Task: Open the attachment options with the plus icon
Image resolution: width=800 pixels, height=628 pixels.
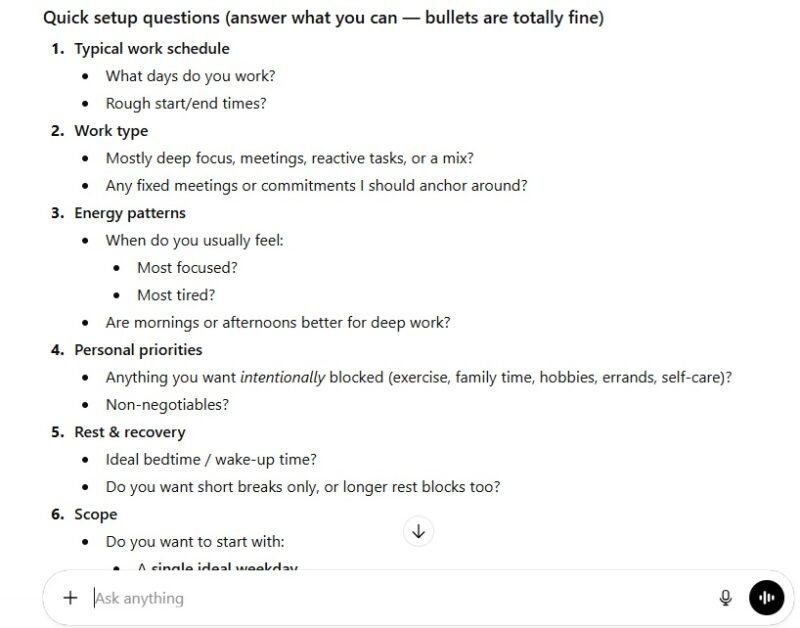Action: point(70,597)
